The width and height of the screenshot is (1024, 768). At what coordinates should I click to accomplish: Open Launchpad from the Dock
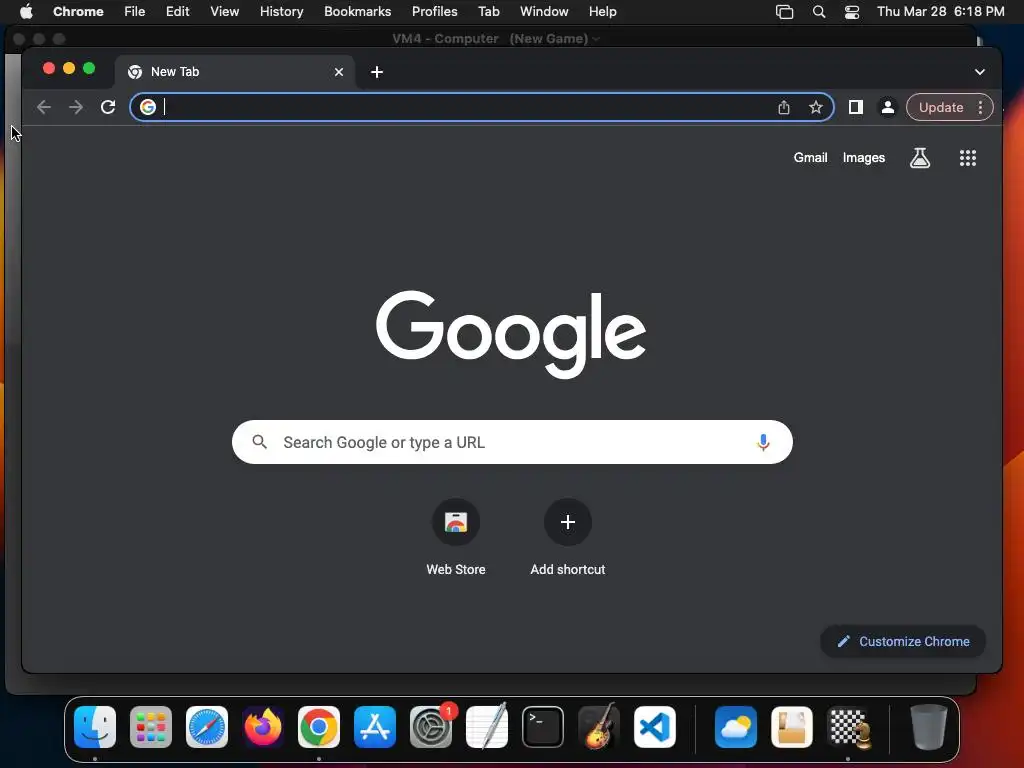[x=151, y=727]
